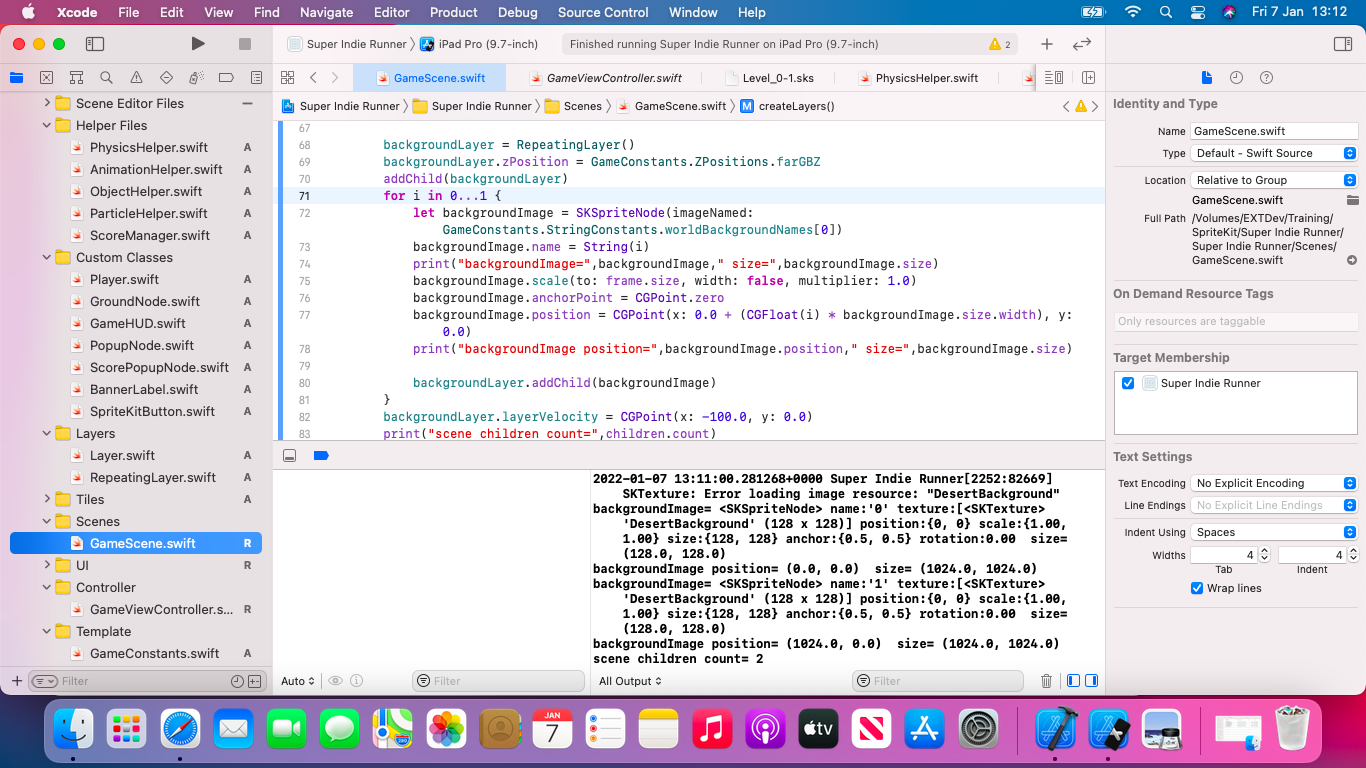Click the Library plus button in the toolbar
1366x768 pixels.
pyautogui.click(x=1046, y=44)
